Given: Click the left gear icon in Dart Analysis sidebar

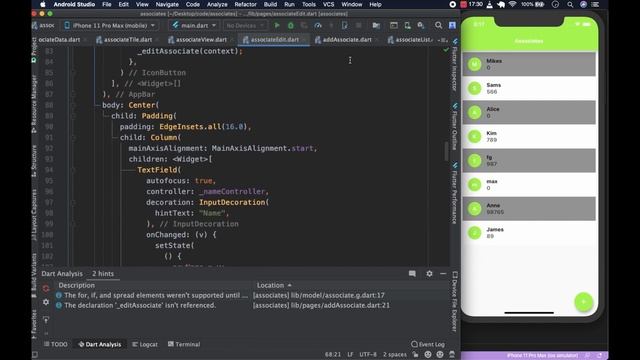Looking at the screenshot, I should [46, 302].
